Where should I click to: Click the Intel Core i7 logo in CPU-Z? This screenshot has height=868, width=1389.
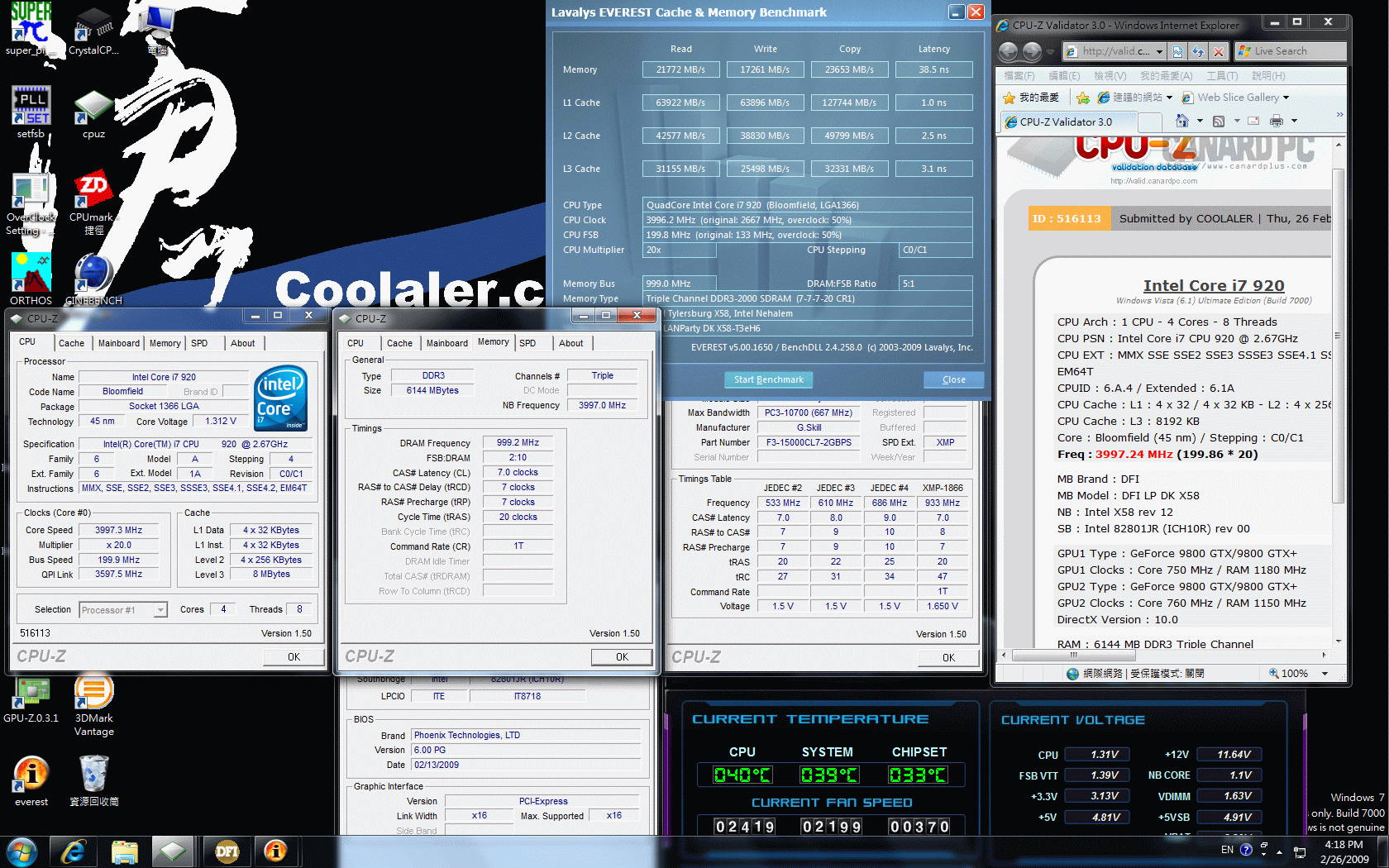click(x=282, y=398)
